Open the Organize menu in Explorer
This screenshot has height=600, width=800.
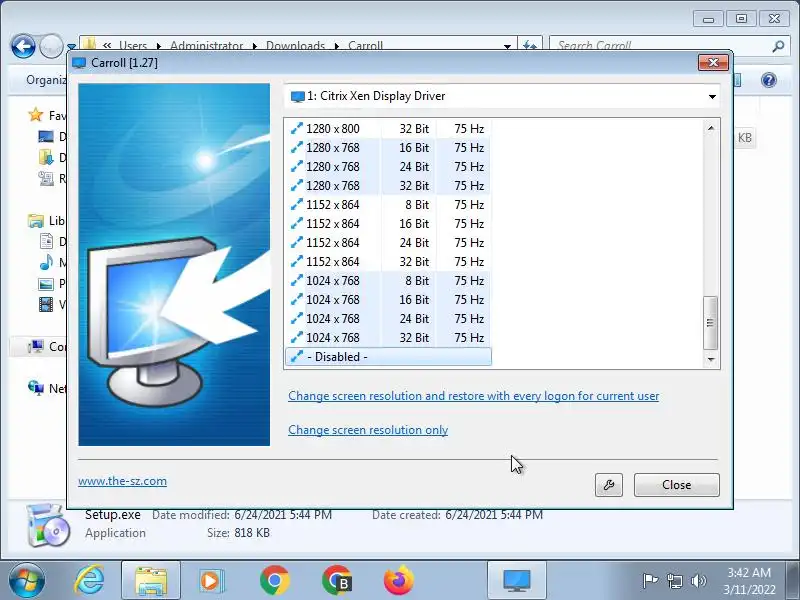(46, 80)
